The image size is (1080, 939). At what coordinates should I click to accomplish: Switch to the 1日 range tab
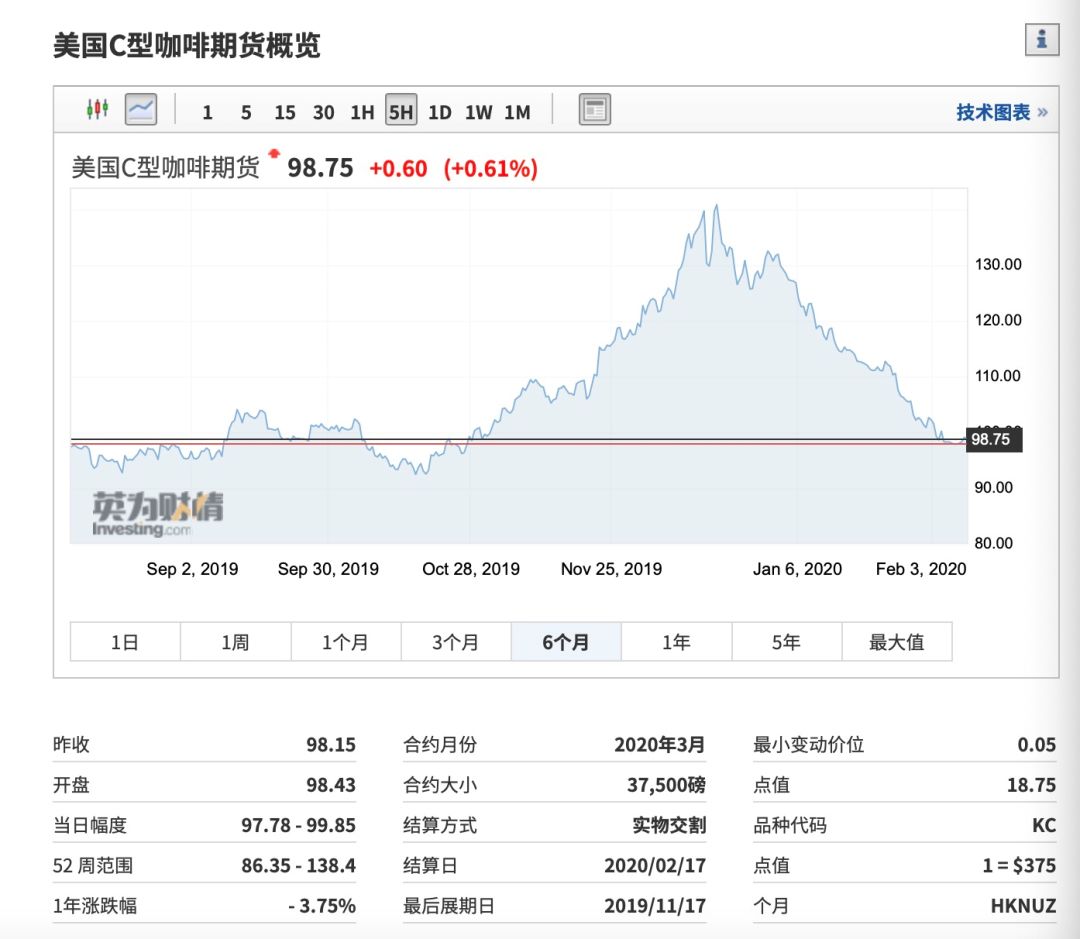[x=125, y=642]
